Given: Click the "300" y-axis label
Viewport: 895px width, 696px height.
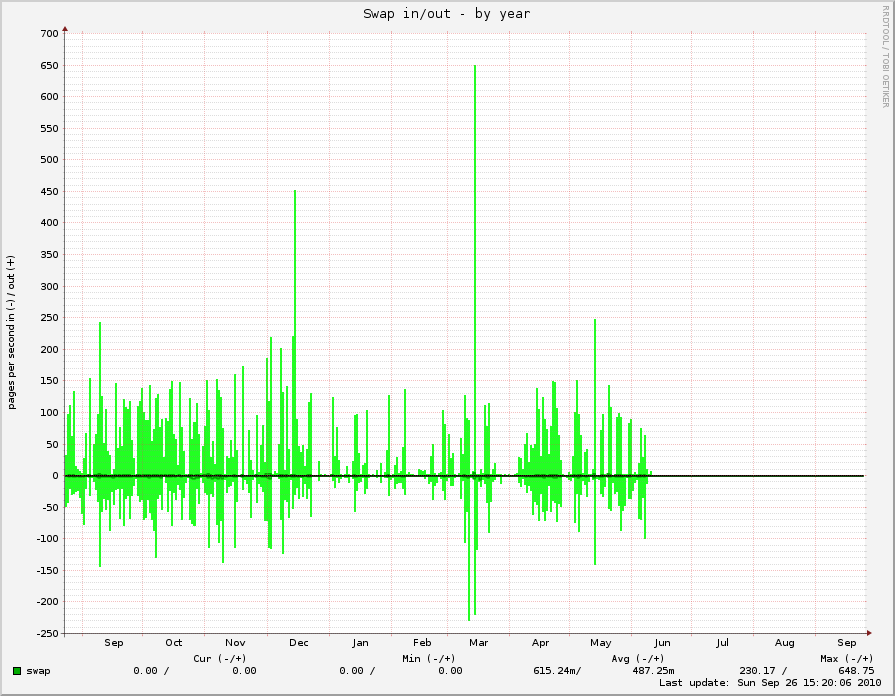Looking at the screenshot, I should (50, 287).
